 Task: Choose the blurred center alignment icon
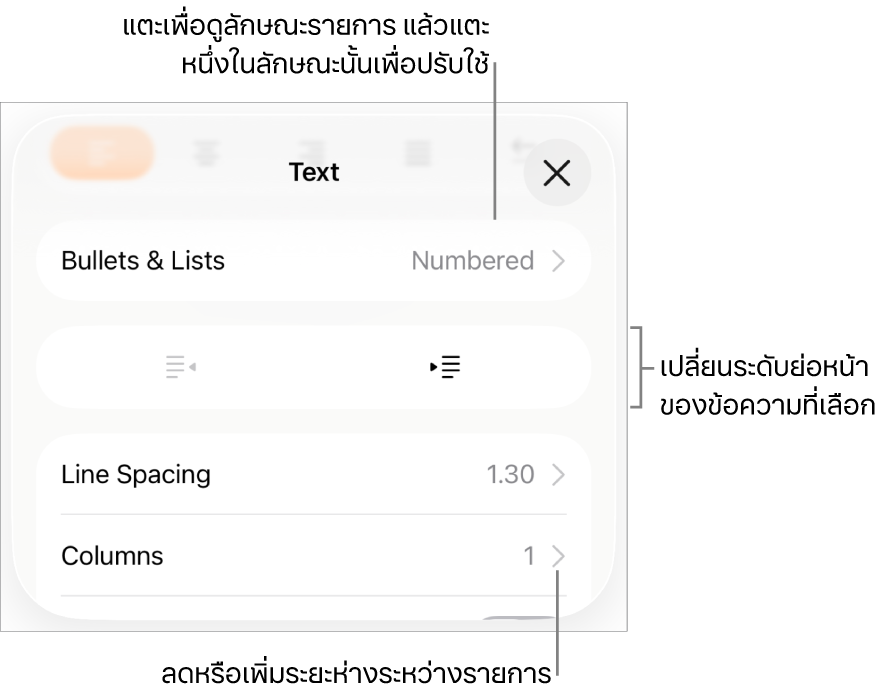click(x=207, y=153)
